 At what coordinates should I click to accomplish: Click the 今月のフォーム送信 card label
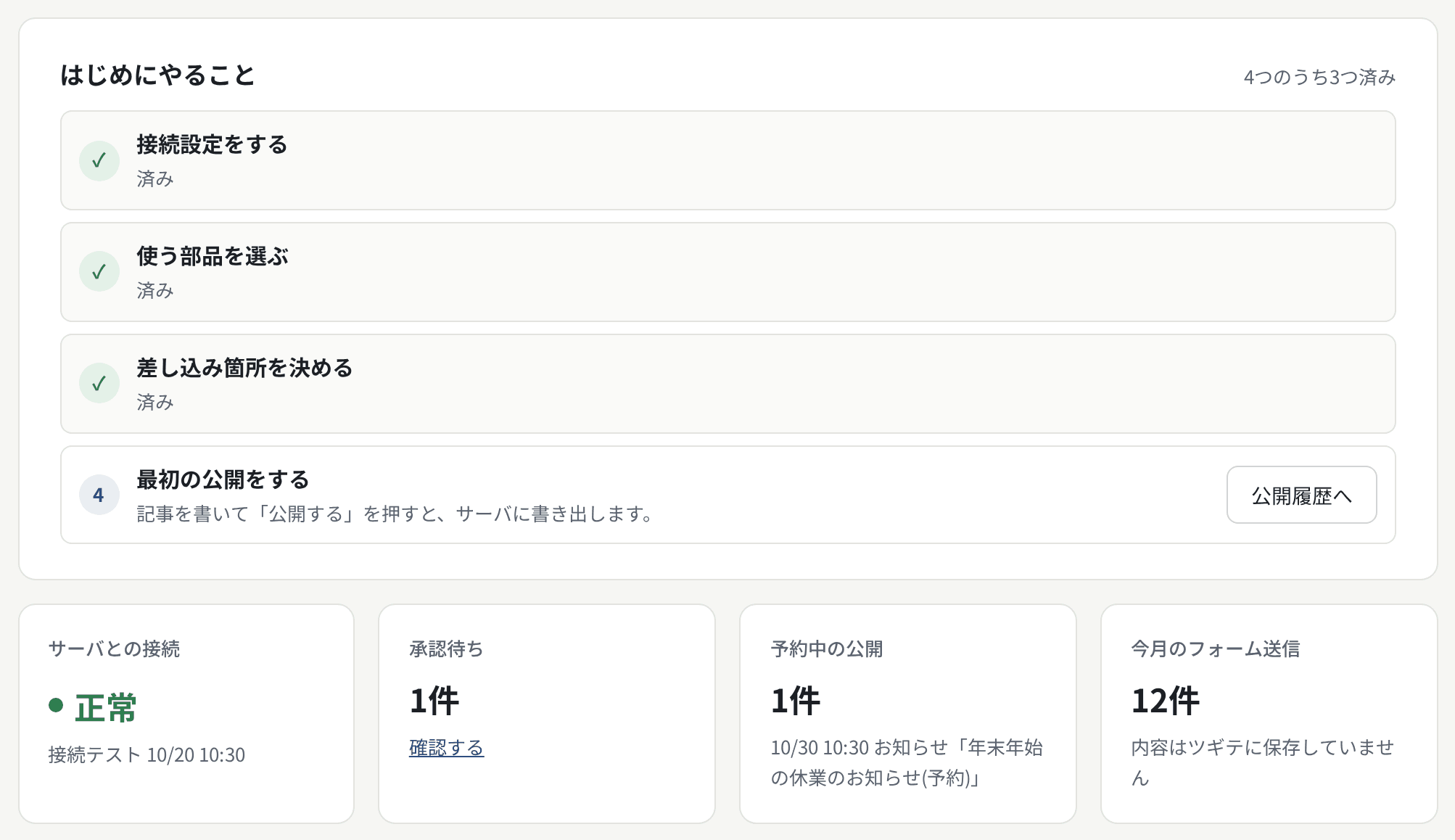[x=1216, y=648]
